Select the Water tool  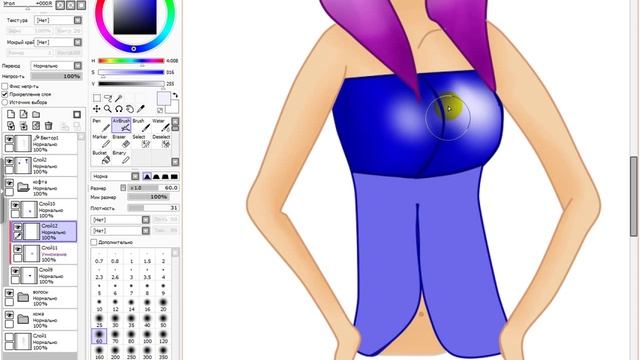161,125
